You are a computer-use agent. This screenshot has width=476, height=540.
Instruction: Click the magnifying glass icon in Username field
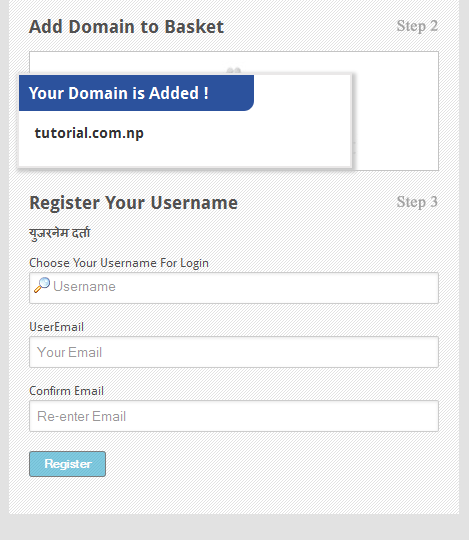click(x=42, y=285)
